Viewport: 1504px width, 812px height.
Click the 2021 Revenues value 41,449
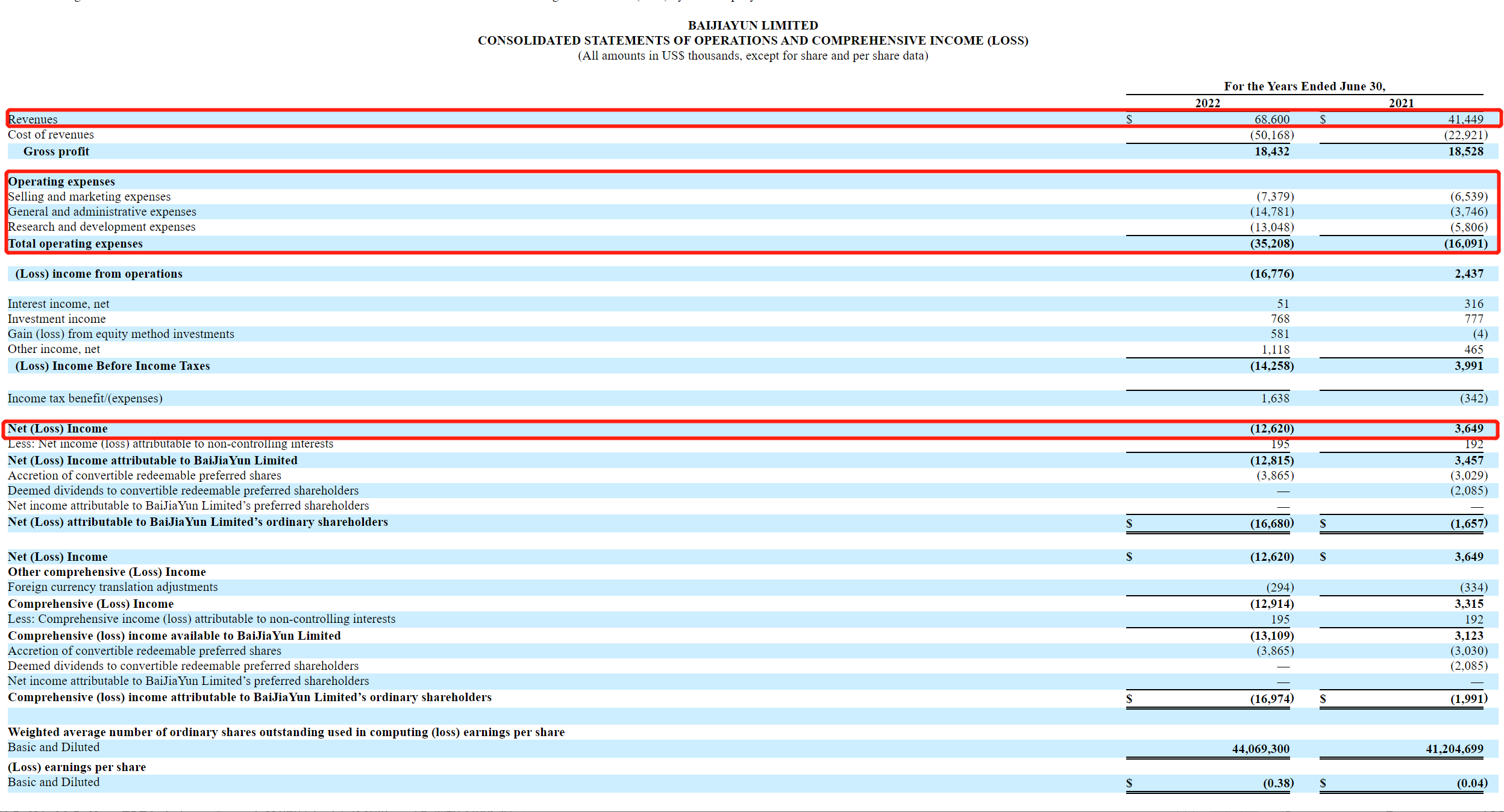click(x=1465, y=119)
